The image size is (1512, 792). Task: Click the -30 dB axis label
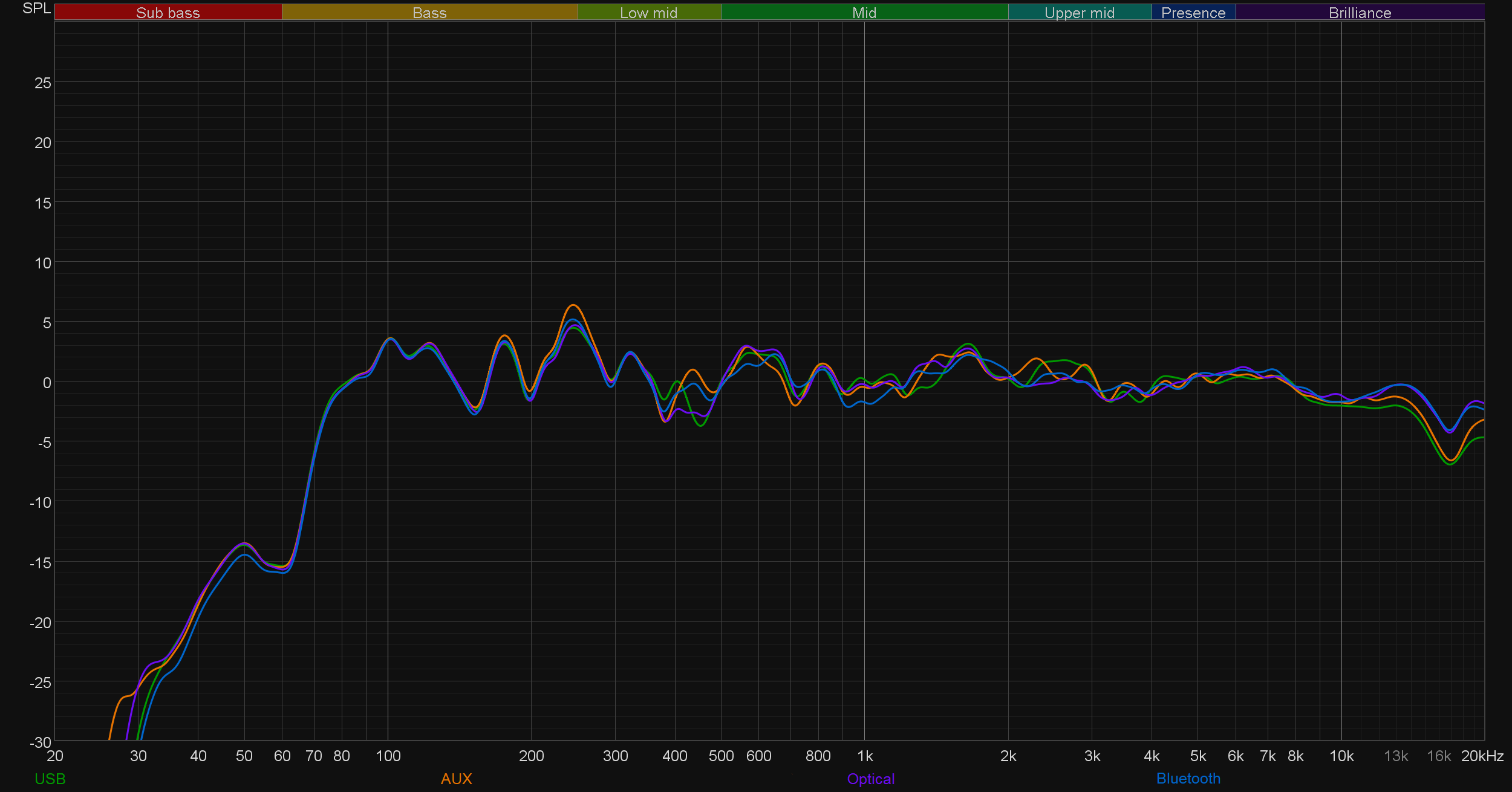41,742
